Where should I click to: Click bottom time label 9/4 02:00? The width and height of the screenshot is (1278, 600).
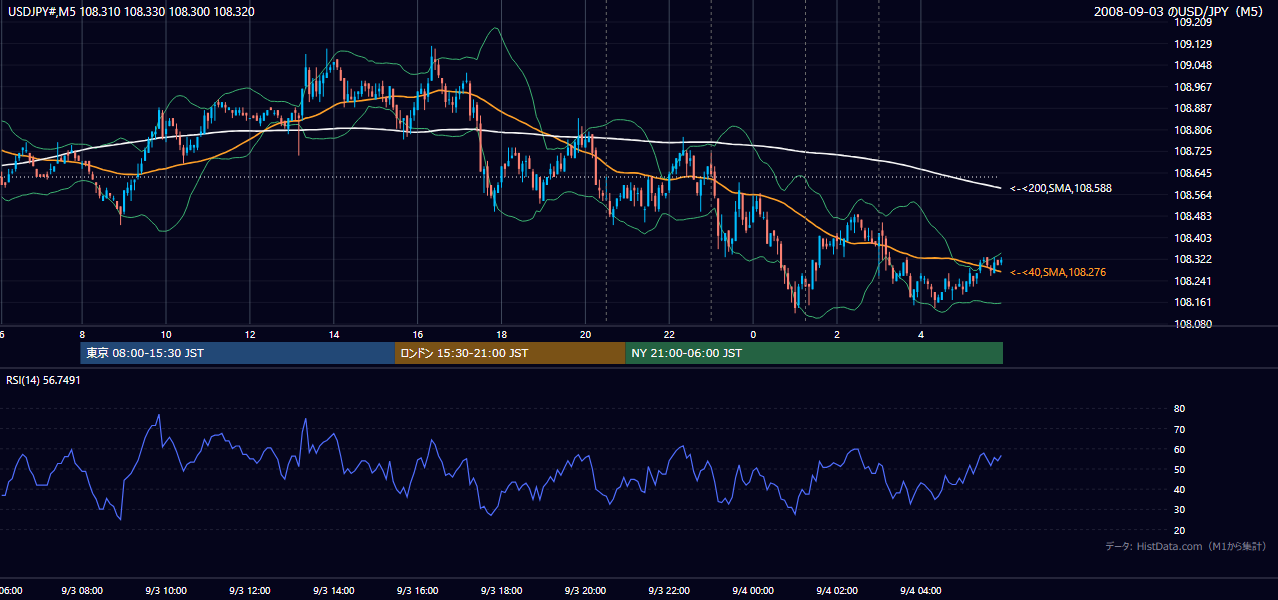pos(838,591)
